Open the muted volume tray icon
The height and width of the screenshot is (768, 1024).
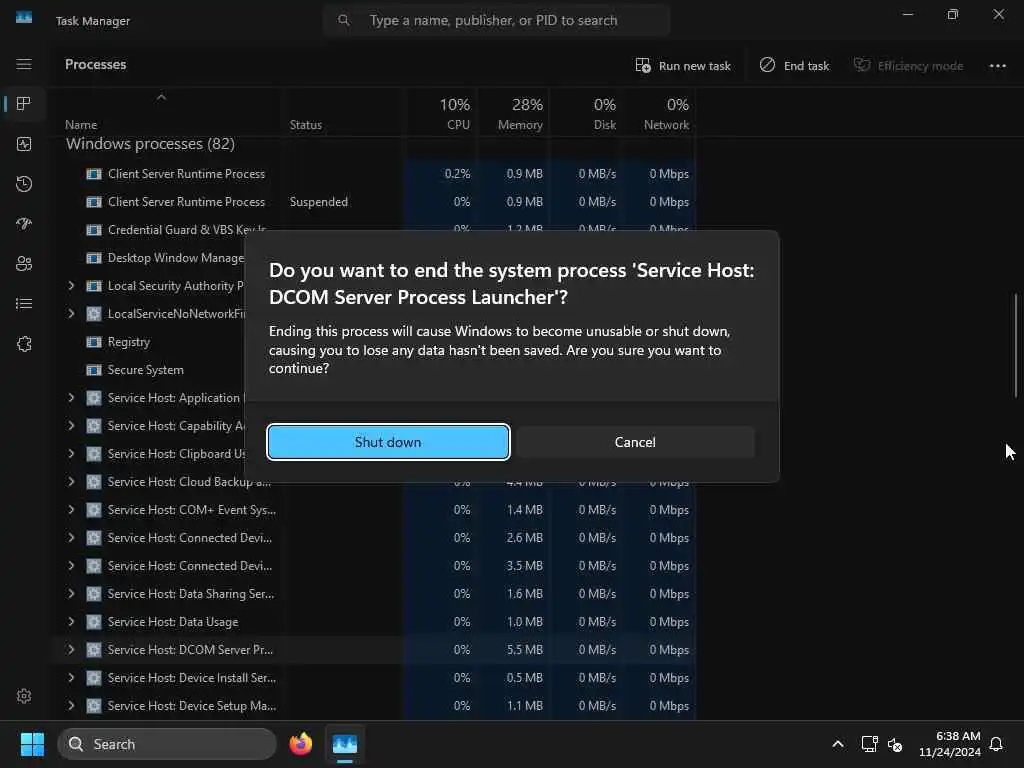(895, 744)
